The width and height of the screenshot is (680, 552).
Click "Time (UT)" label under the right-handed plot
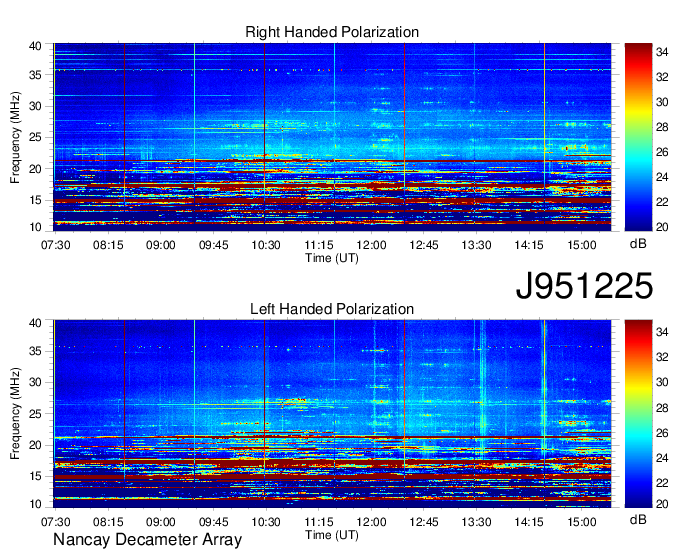332,258
